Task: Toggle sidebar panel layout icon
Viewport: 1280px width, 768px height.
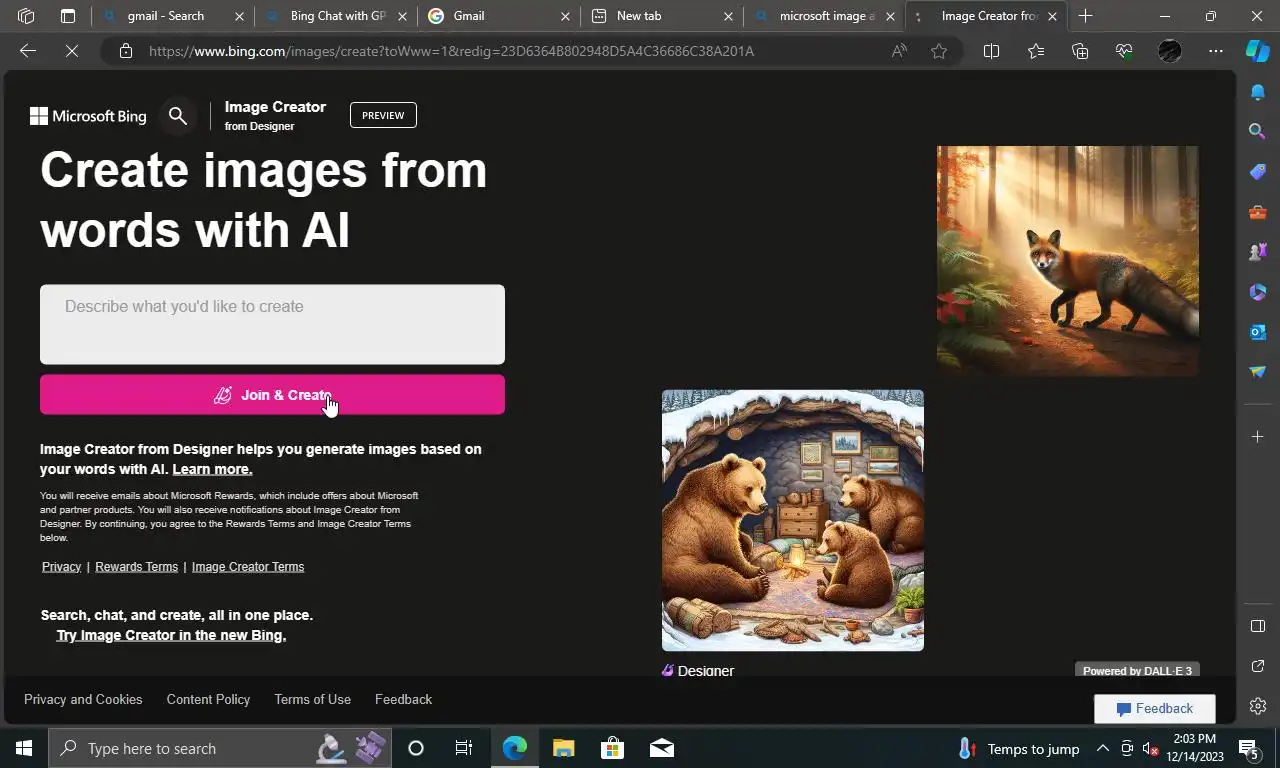Action: coord(1258,626)
